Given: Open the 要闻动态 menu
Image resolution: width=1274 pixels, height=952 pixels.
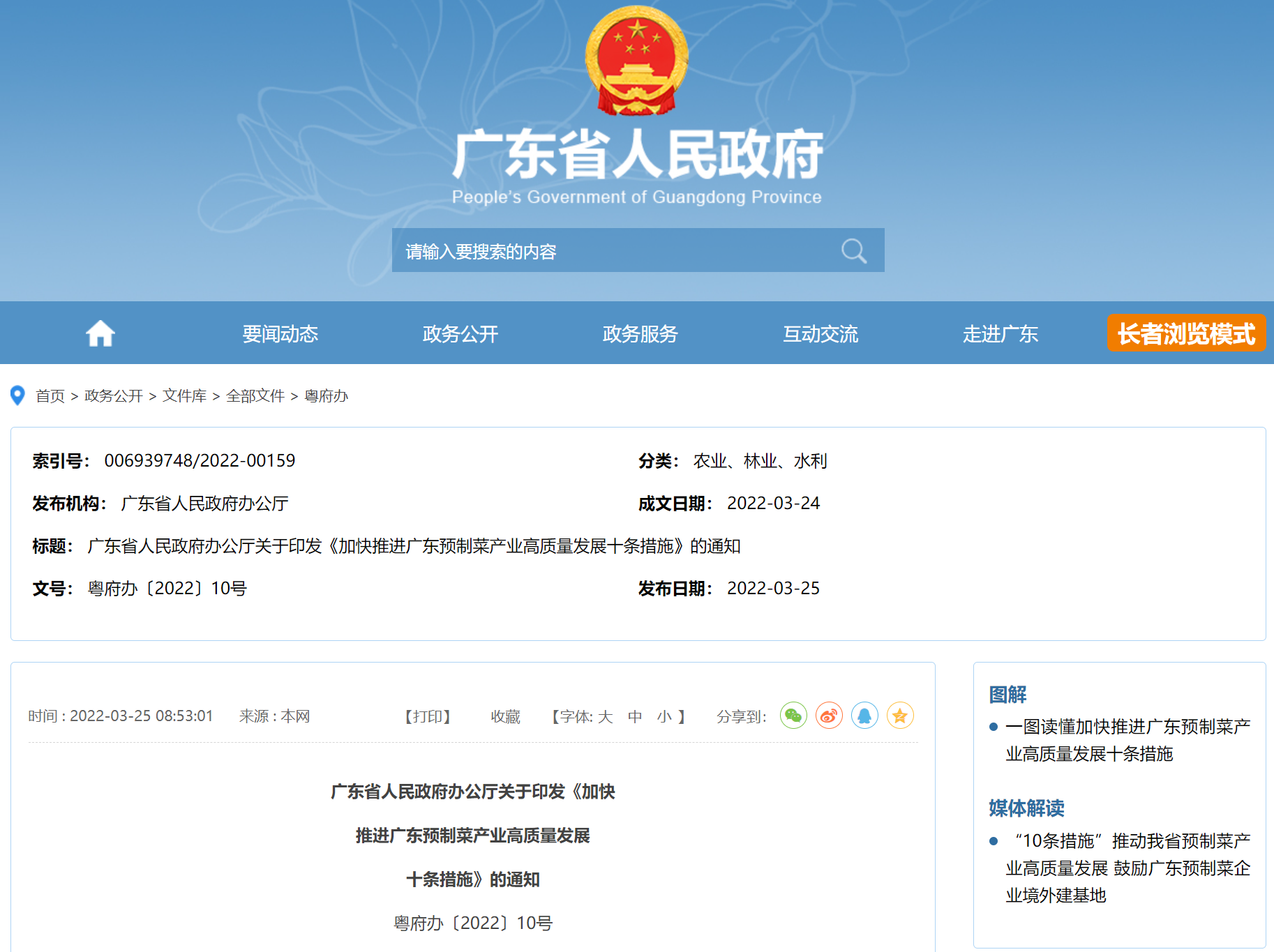Looking at the screenshot, I should tap(280, 334).
